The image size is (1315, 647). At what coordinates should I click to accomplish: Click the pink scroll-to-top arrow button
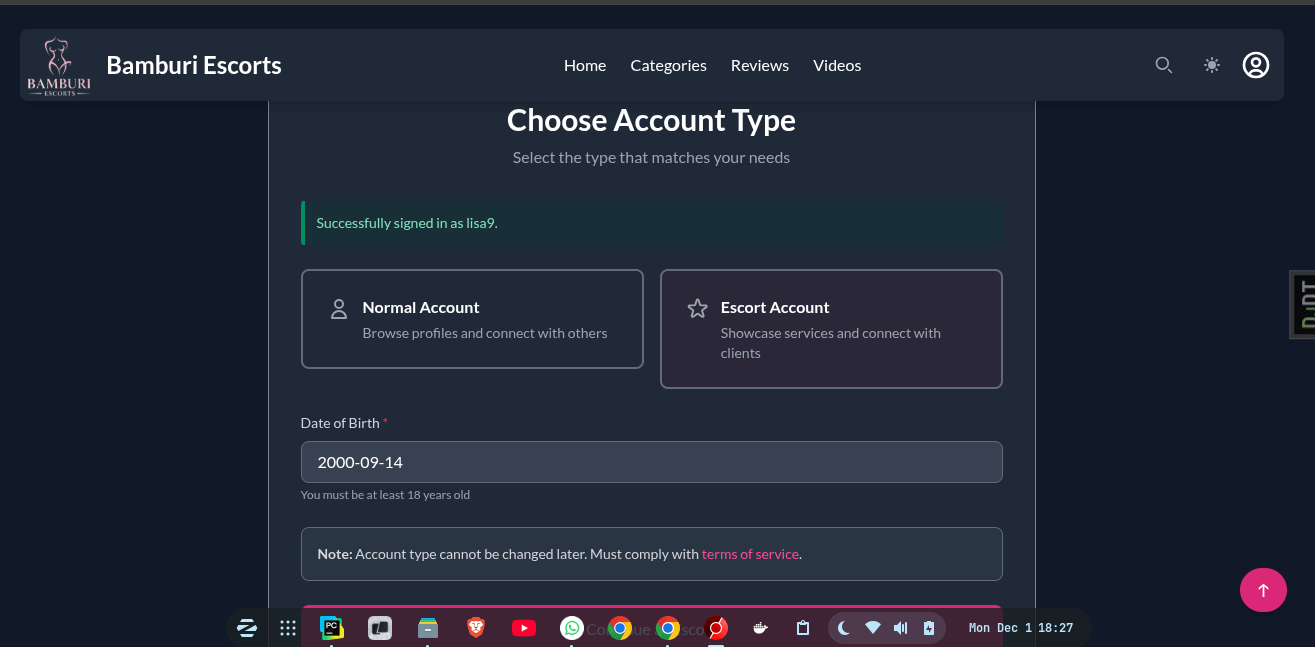click(1263, 590)
